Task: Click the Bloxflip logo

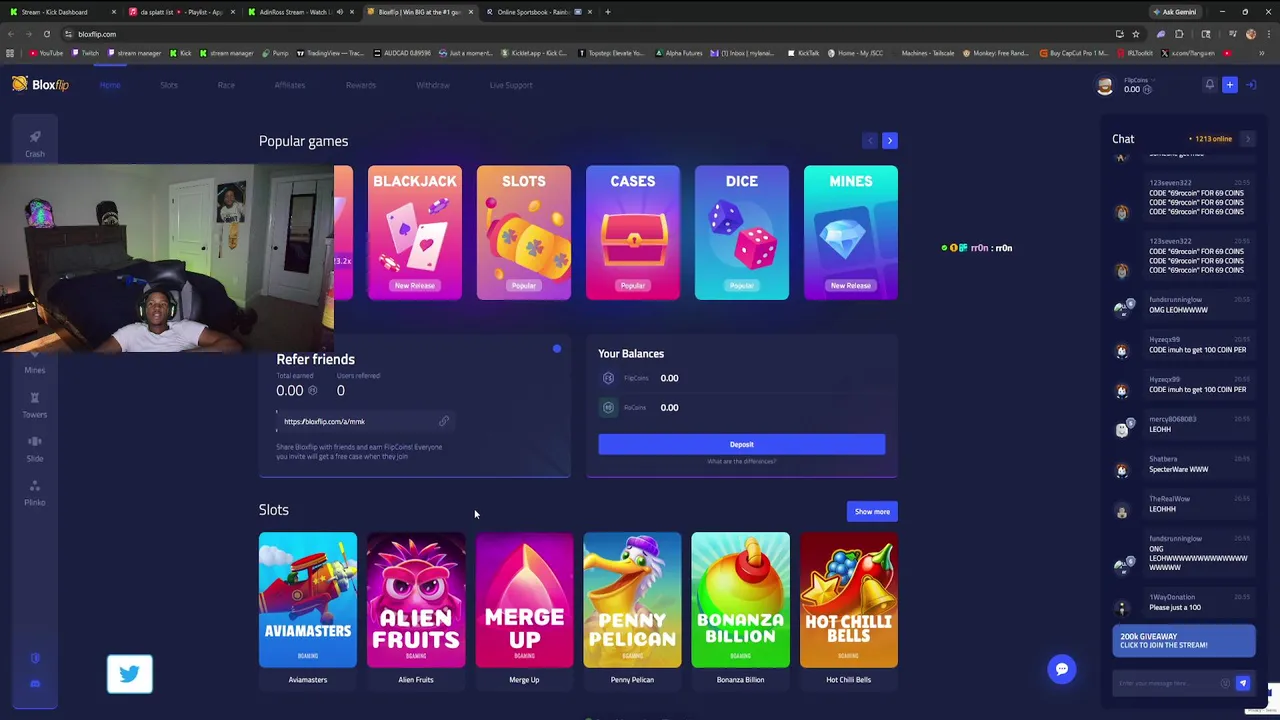Action: tap(41, 85)
